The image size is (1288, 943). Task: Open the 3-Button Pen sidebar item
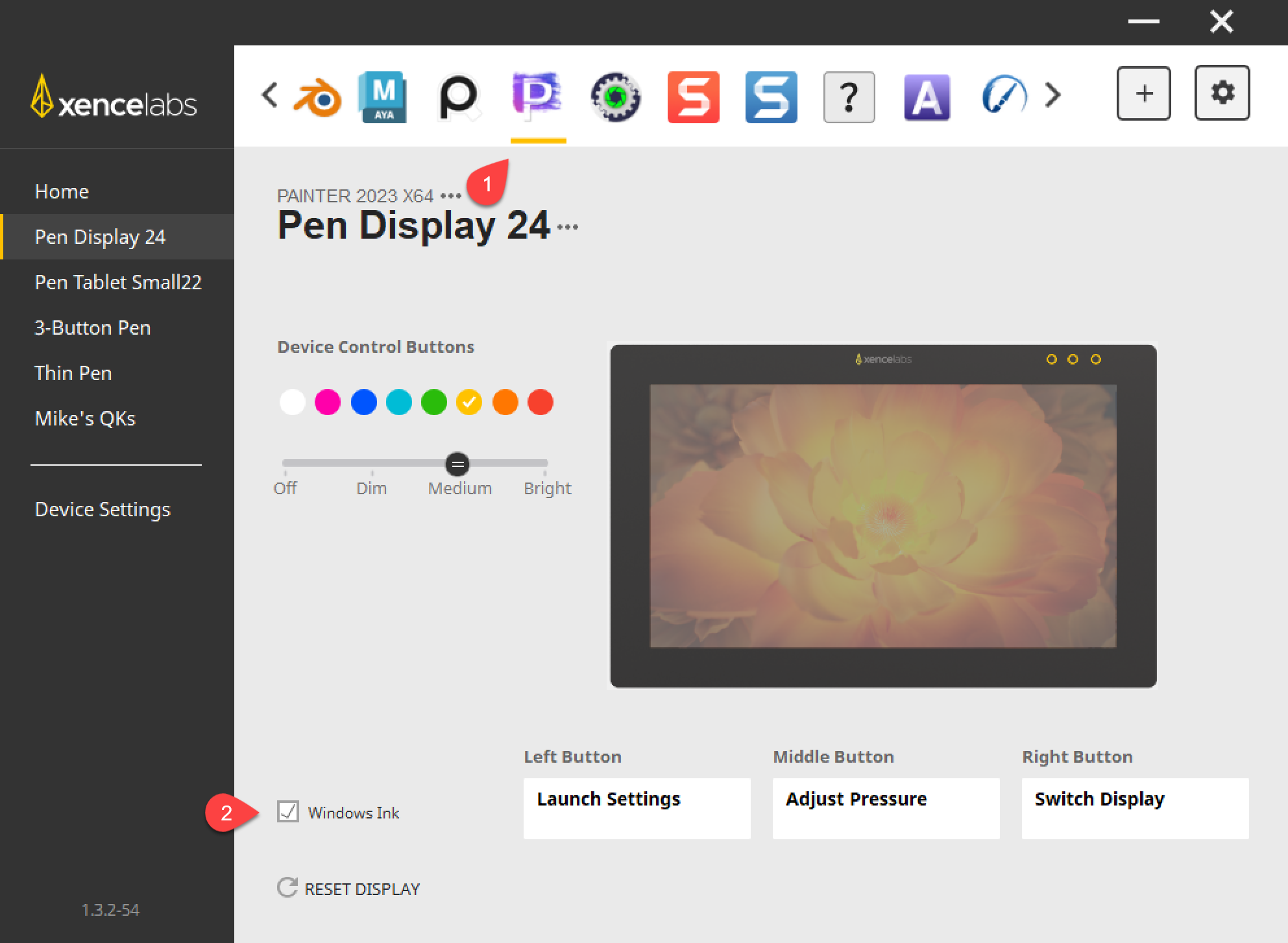(x=93, y=328)
